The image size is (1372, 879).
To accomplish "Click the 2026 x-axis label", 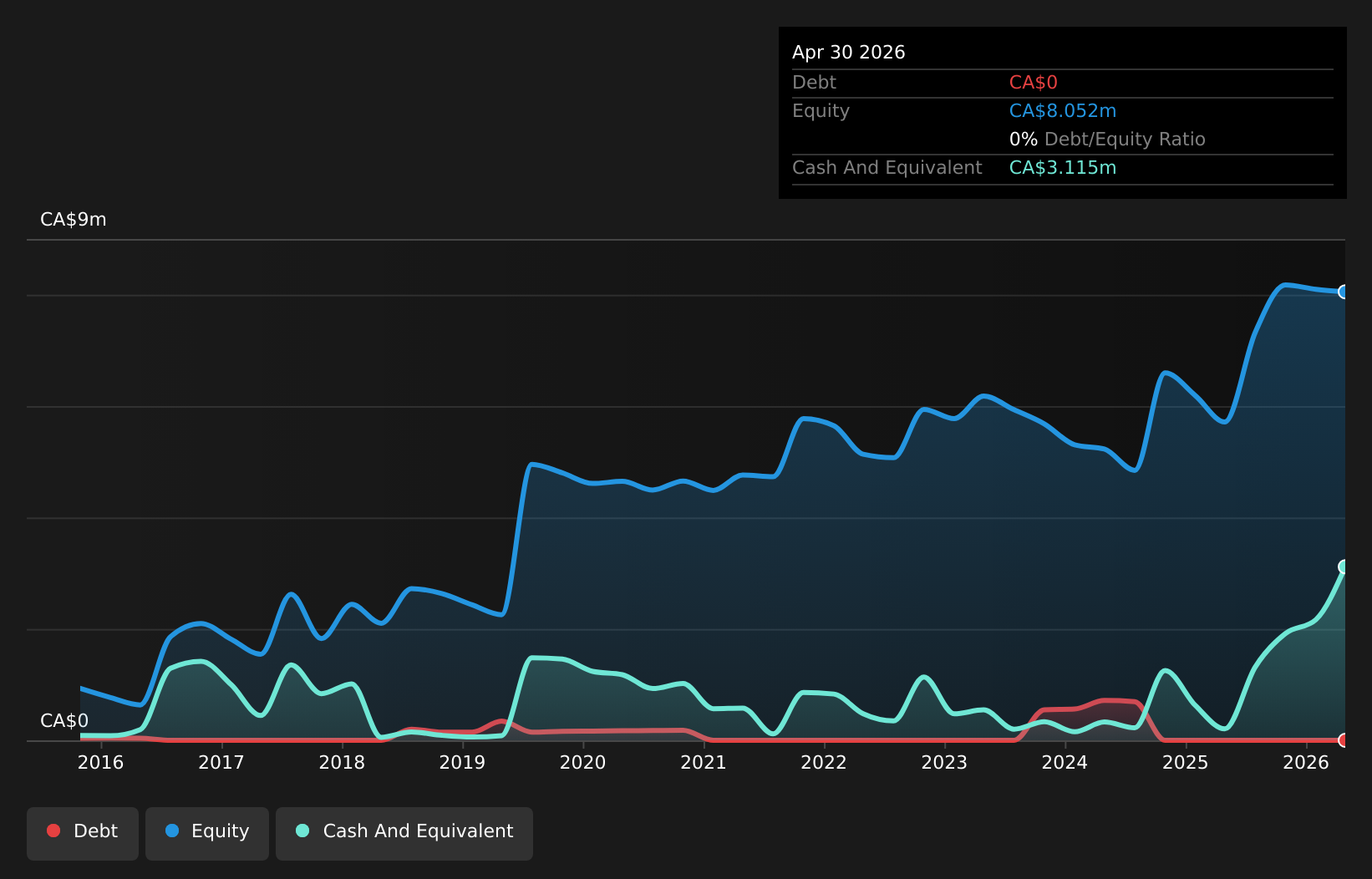I will tap(1306, 762).
